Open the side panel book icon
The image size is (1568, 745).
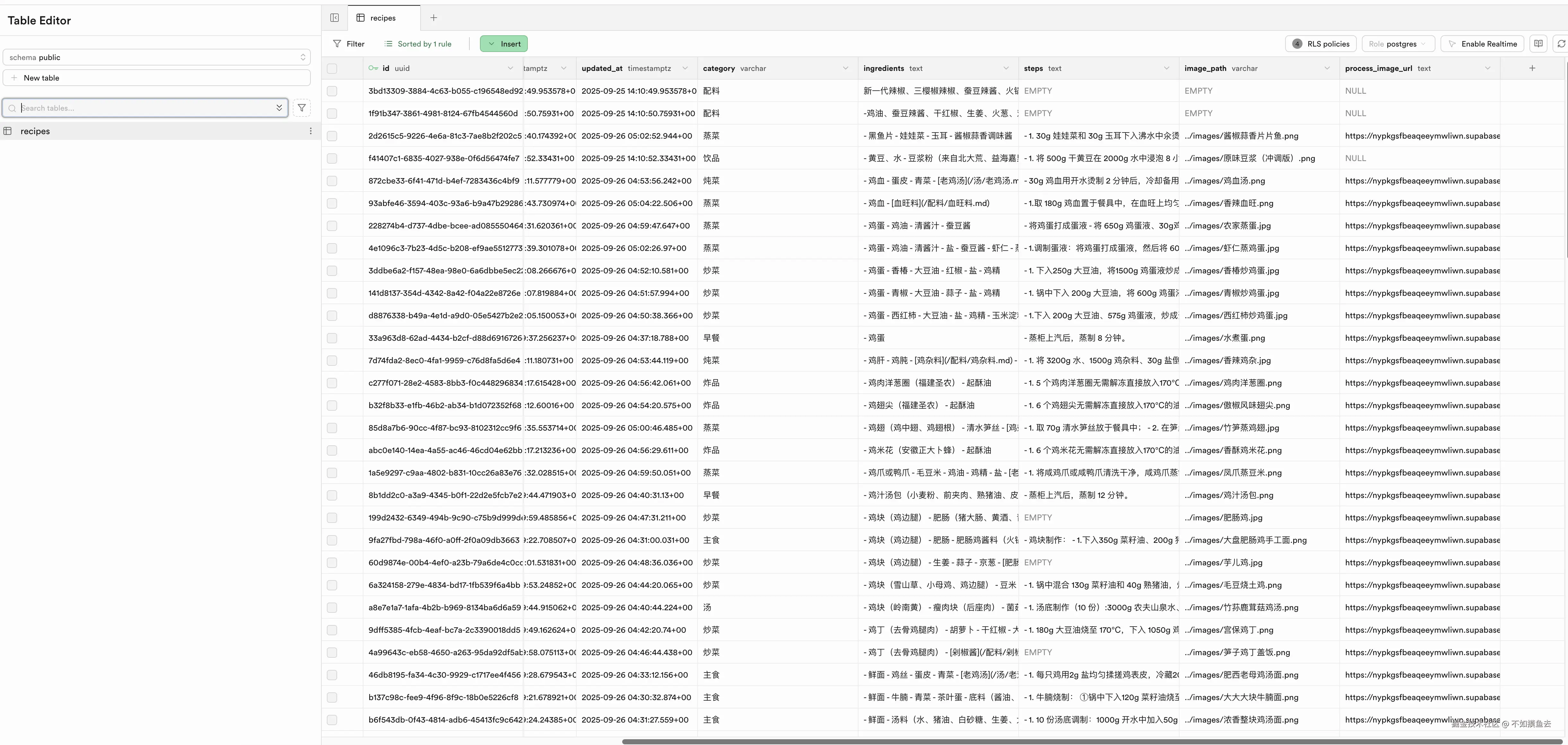pyautogui.click(x=1538, y=44)
